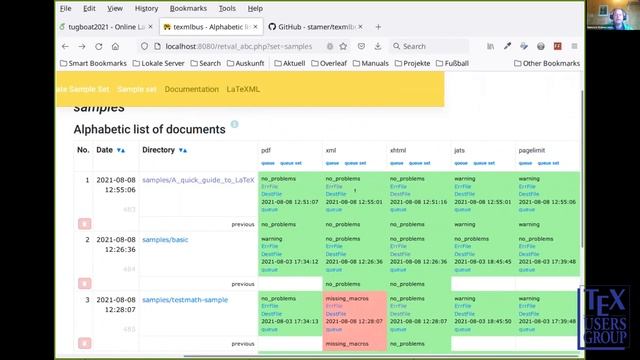640x360 pixels.
Task: Click queue set link under xml column header
Action: tap(355, 163)
